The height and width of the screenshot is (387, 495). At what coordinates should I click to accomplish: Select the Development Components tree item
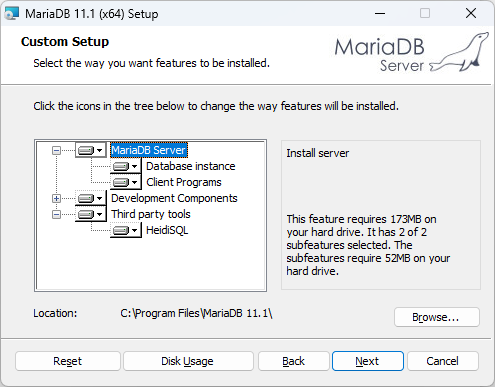174,198
